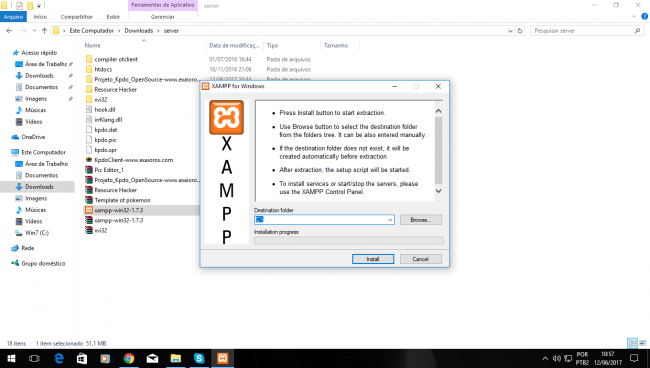This screenshot has width=650, height=368.
Task: Open the Action Center notifications icon
Action: click(x=634, y=358)
